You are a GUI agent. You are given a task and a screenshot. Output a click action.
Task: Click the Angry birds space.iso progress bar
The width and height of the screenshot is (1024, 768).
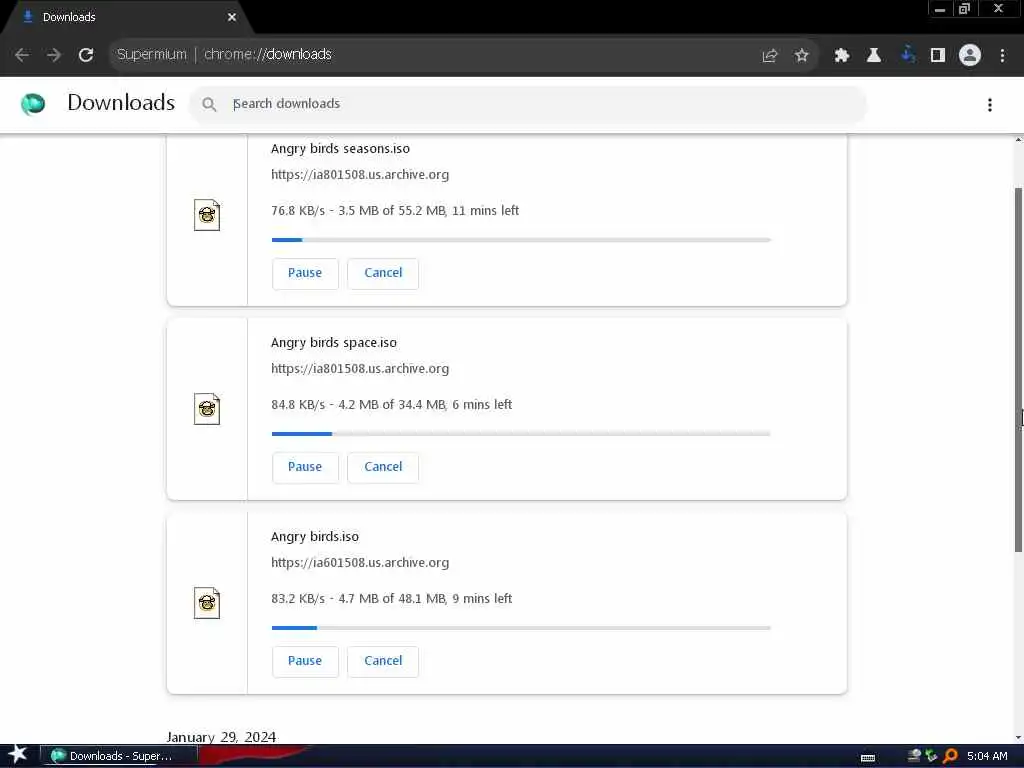(521, 434)
